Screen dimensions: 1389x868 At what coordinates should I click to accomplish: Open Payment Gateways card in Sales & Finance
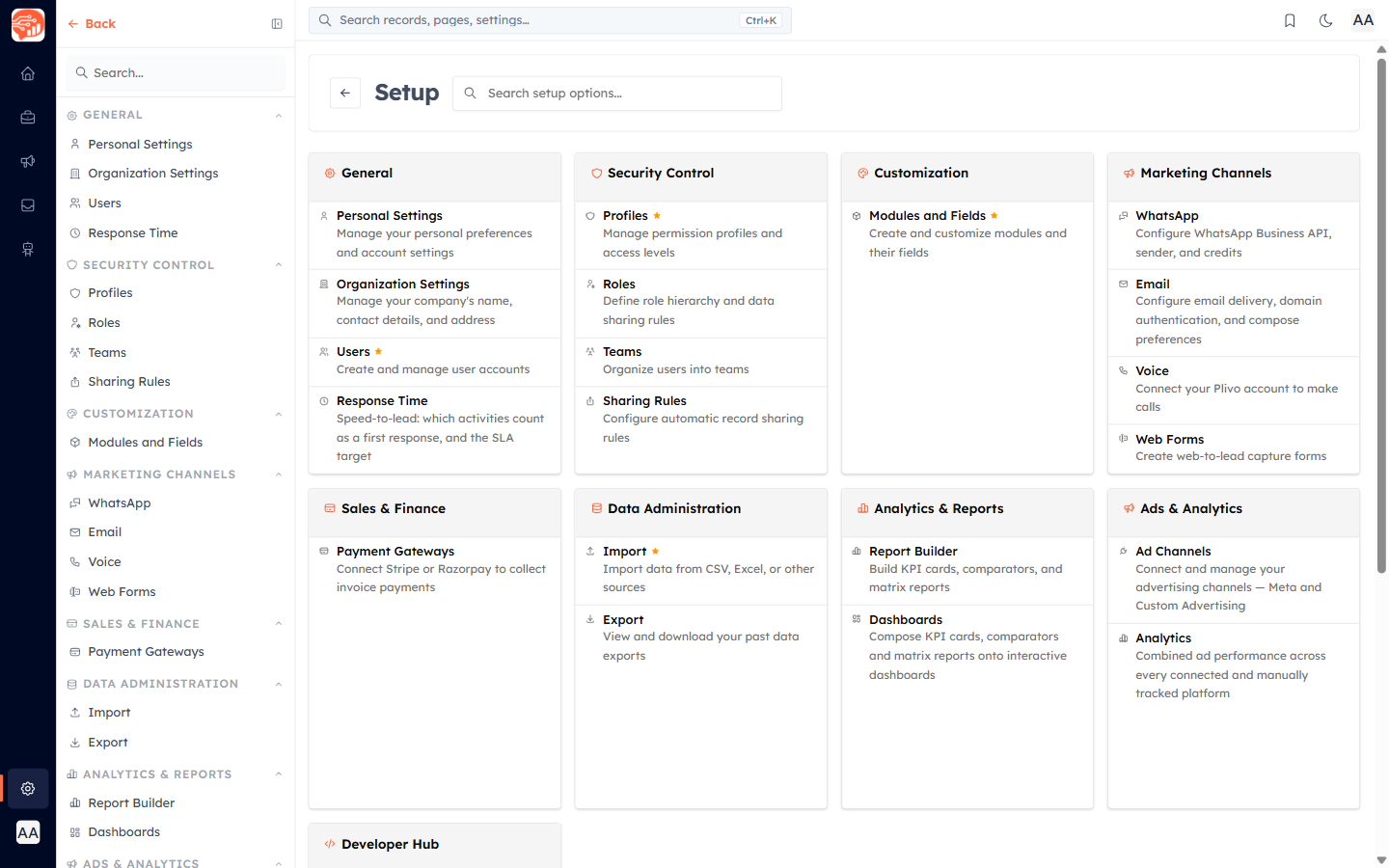click(435, 570)
